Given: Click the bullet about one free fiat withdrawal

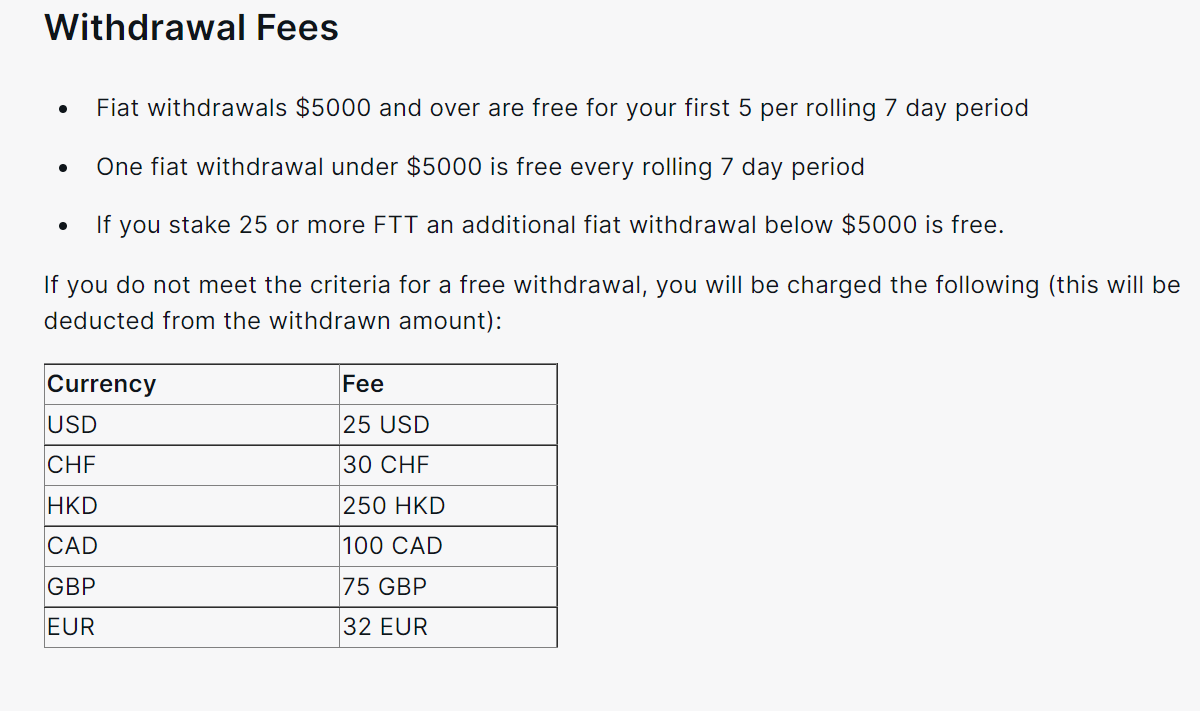Looking at the screenshot, I should tap(480, 167).
